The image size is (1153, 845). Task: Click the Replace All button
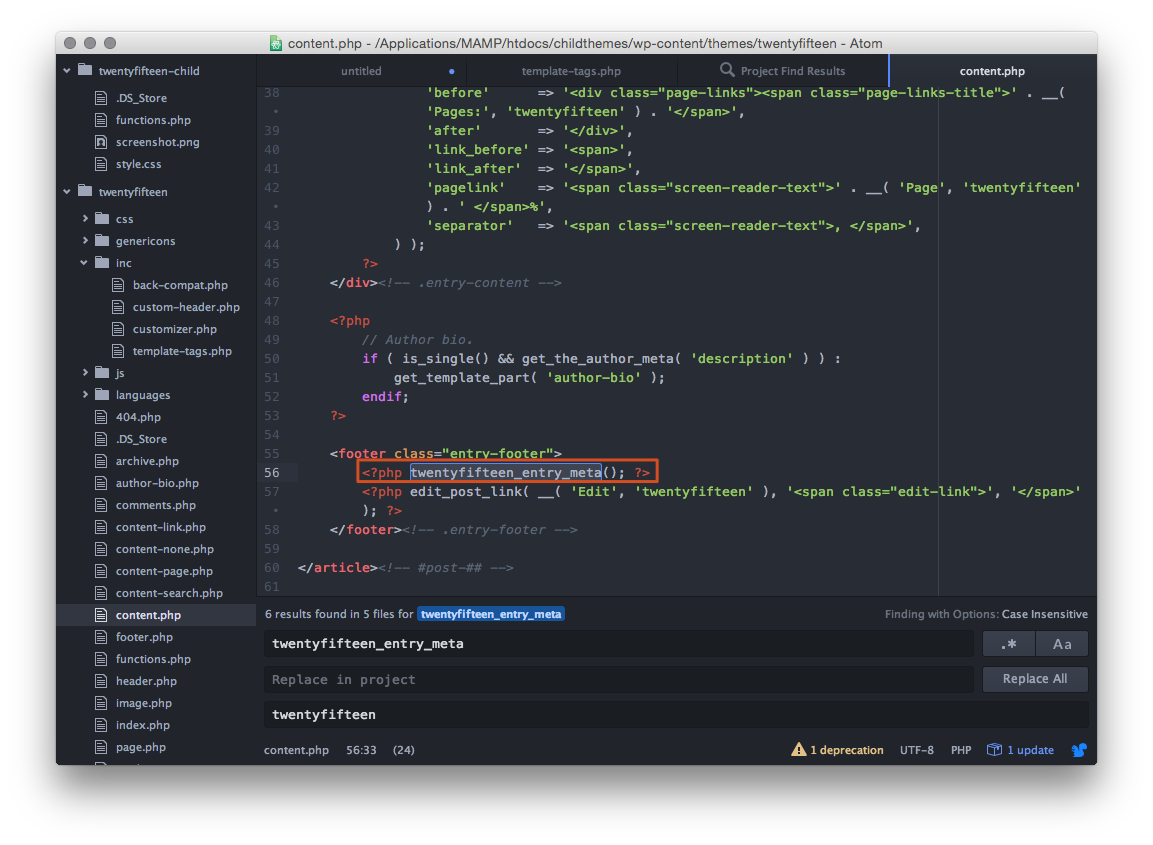click(1035, 679)
